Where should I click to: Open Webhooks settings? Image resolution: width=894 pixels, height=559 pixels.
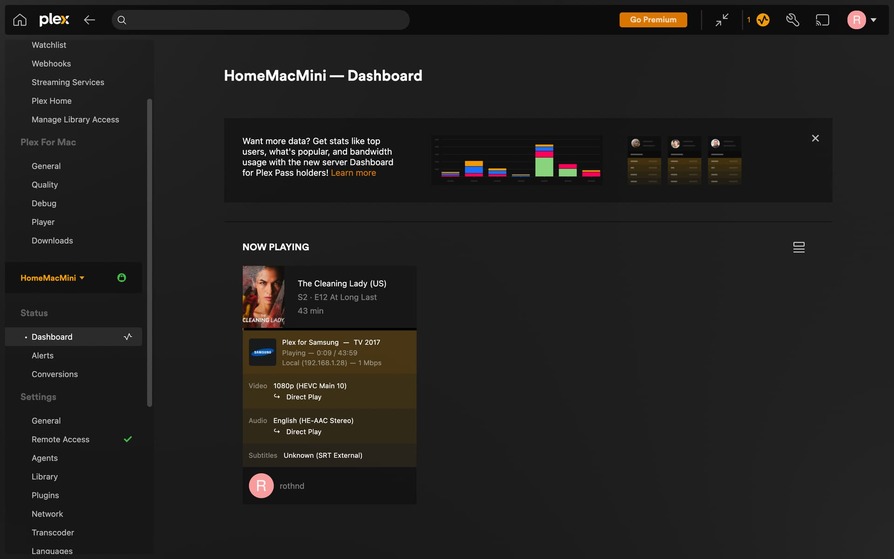tap(51, 64)
